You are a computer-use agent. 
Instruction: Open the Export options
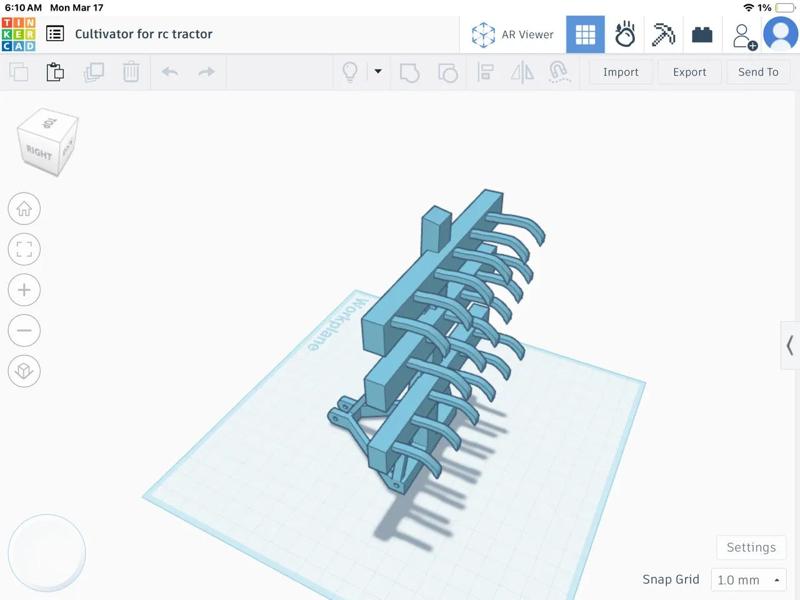[x=689, y=72]
